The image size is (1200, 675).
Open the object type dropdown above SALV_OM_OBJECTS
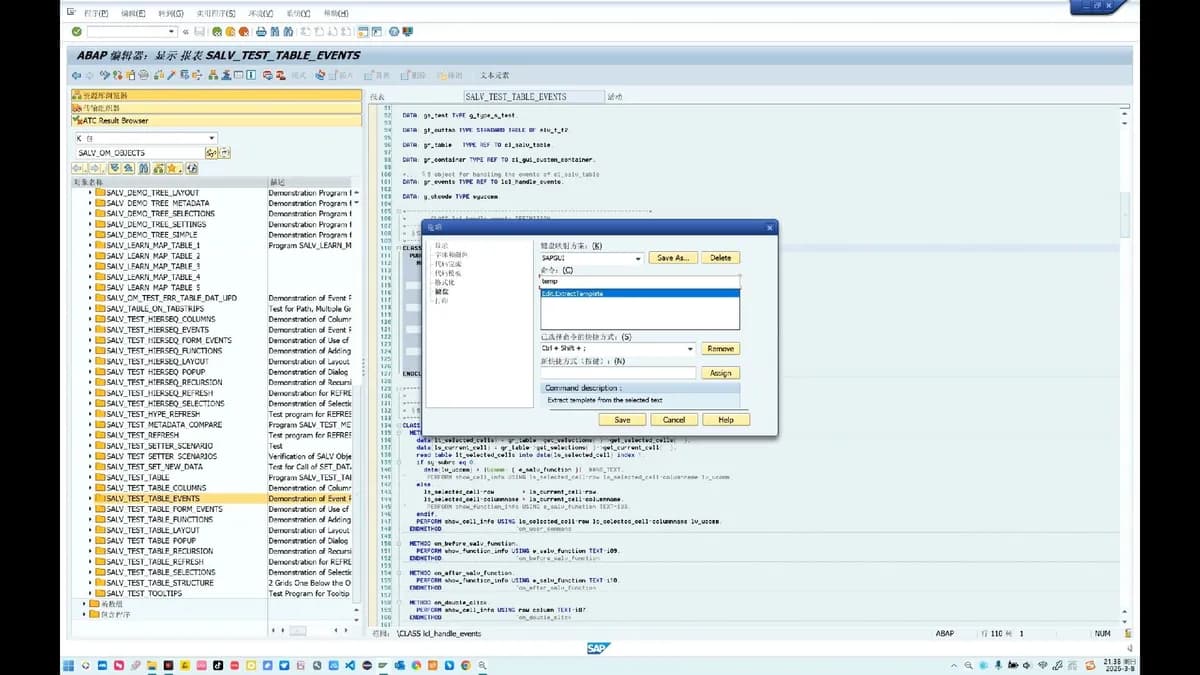pyautogui.click(x=211, y=138)
